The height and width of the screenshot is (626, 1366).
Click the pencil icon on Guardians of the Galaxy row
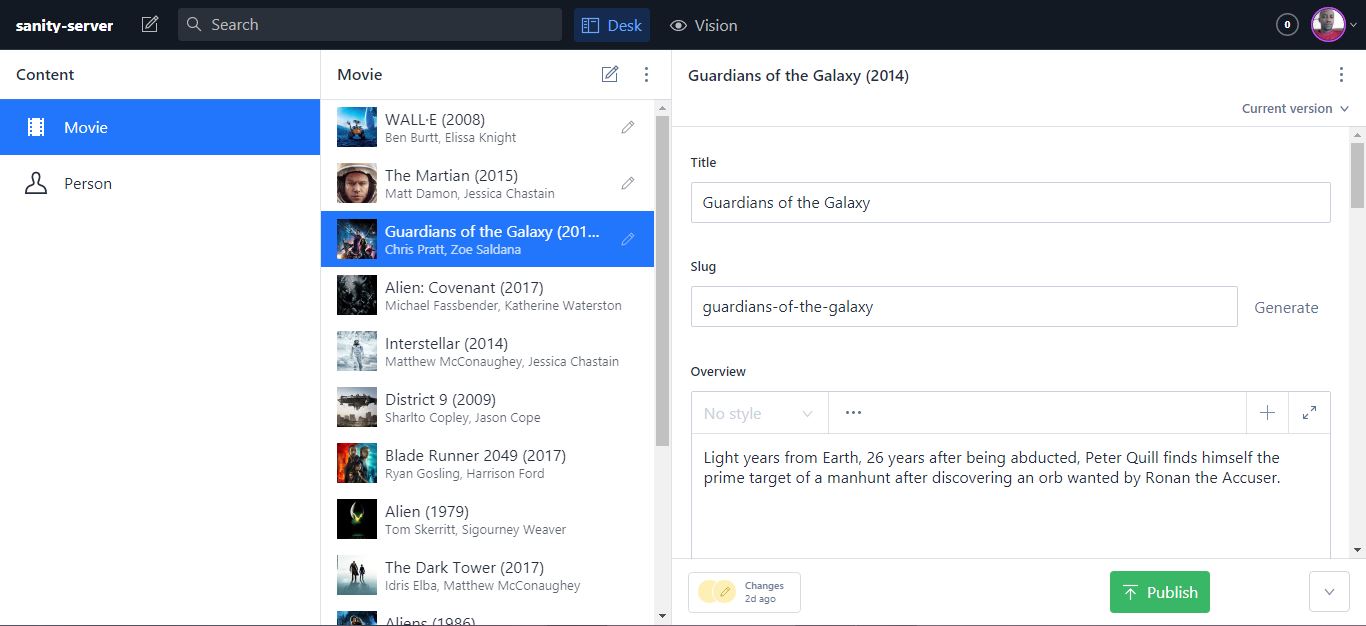click(x=628, y=239)
